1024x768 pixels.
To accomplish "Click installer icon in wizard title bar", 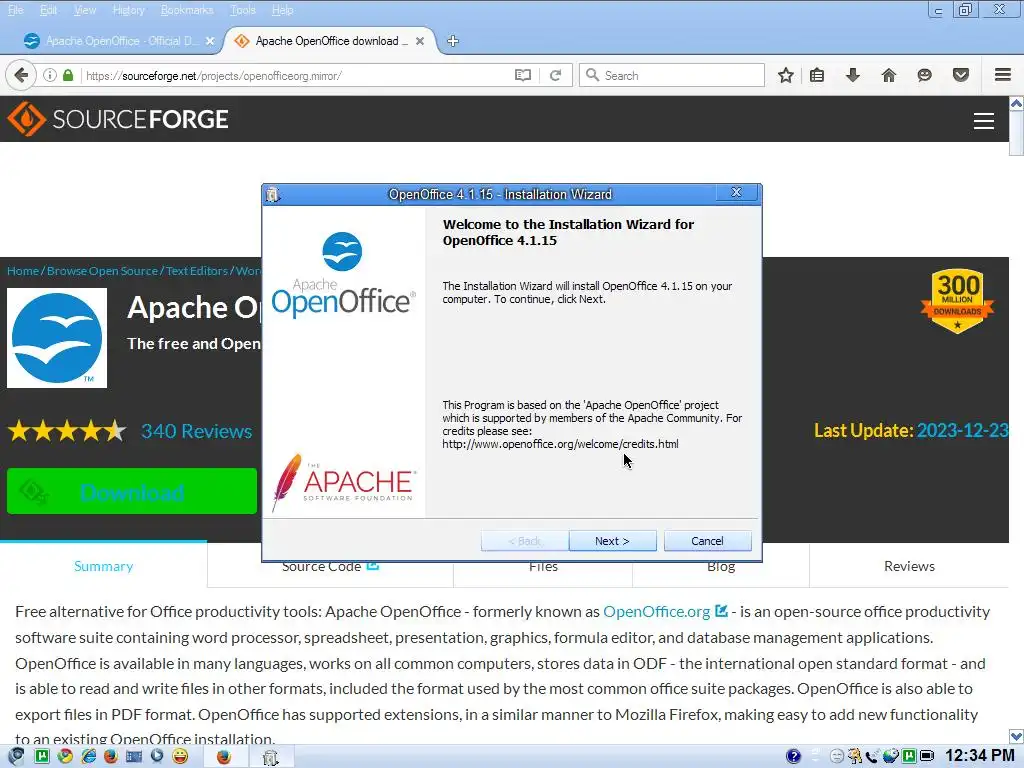I will pyautogui.click(x=273, y=195).
